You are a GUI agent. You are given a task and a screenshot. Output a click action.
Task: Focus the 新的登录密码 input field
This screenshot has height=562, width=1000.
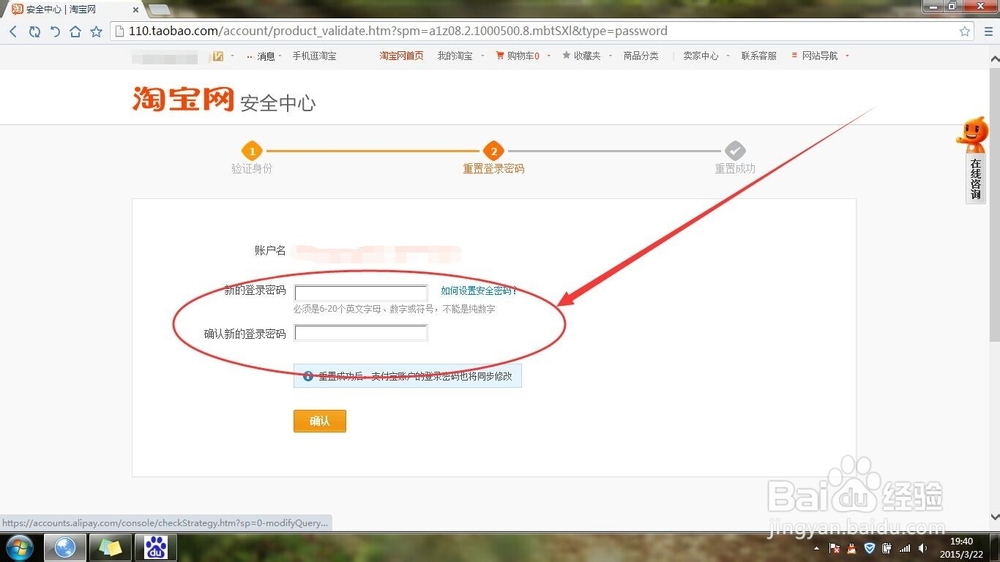tap(361, 293)
